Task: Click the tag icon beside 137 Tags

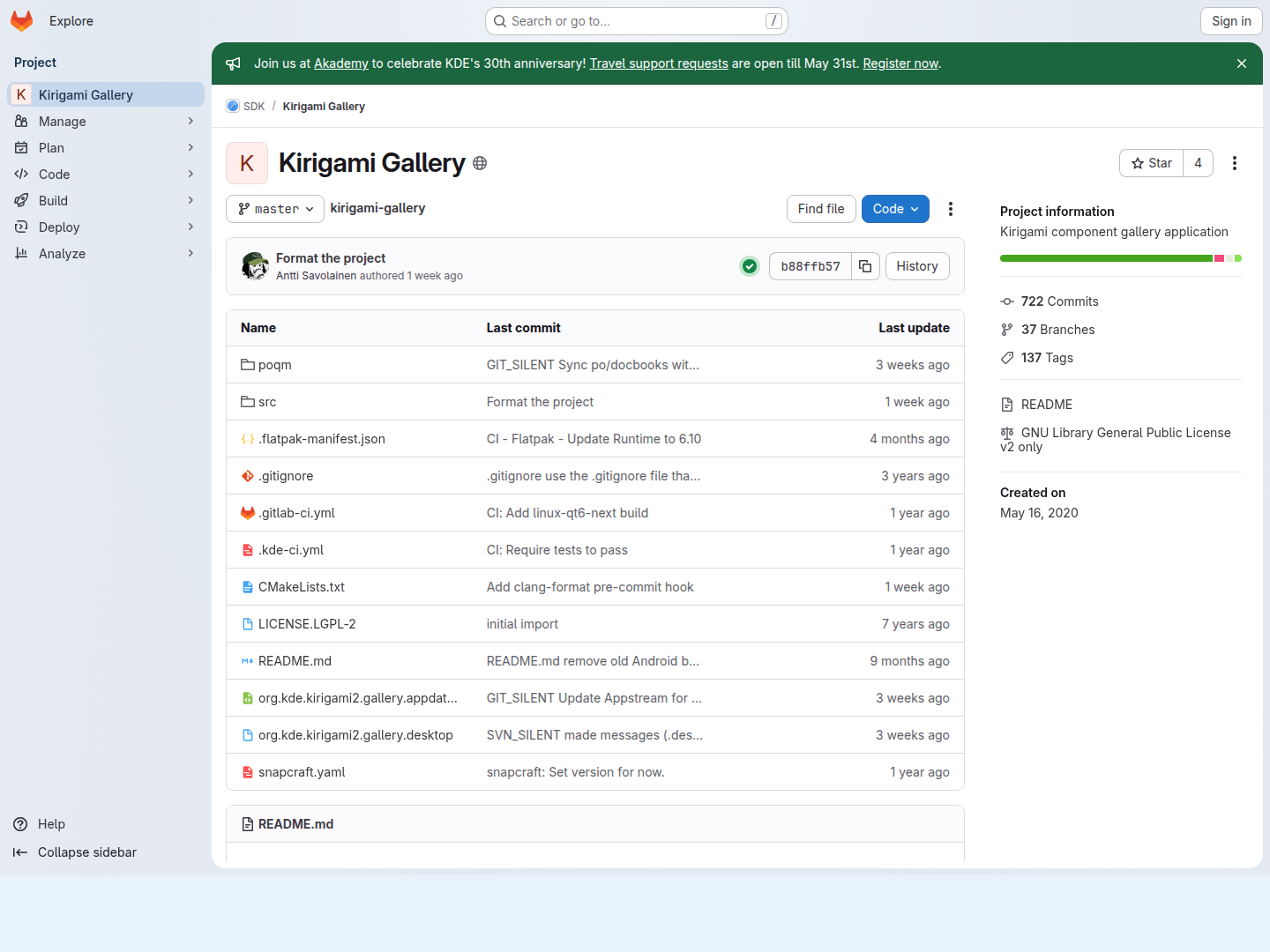Action: point(1007,358)
